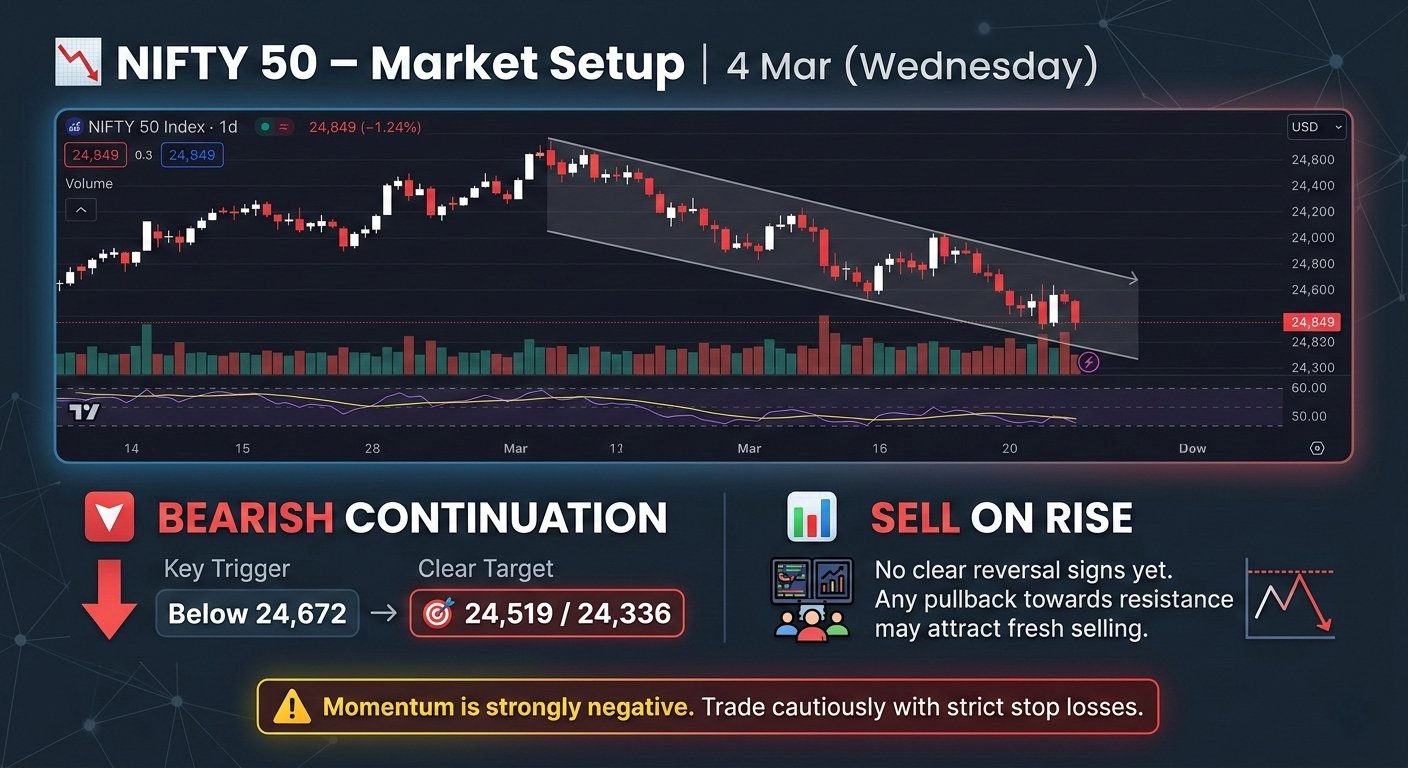Open the USD currency dropdown
The width and height of the screenshot is (1408, 768).
[x=1318, y=127]
